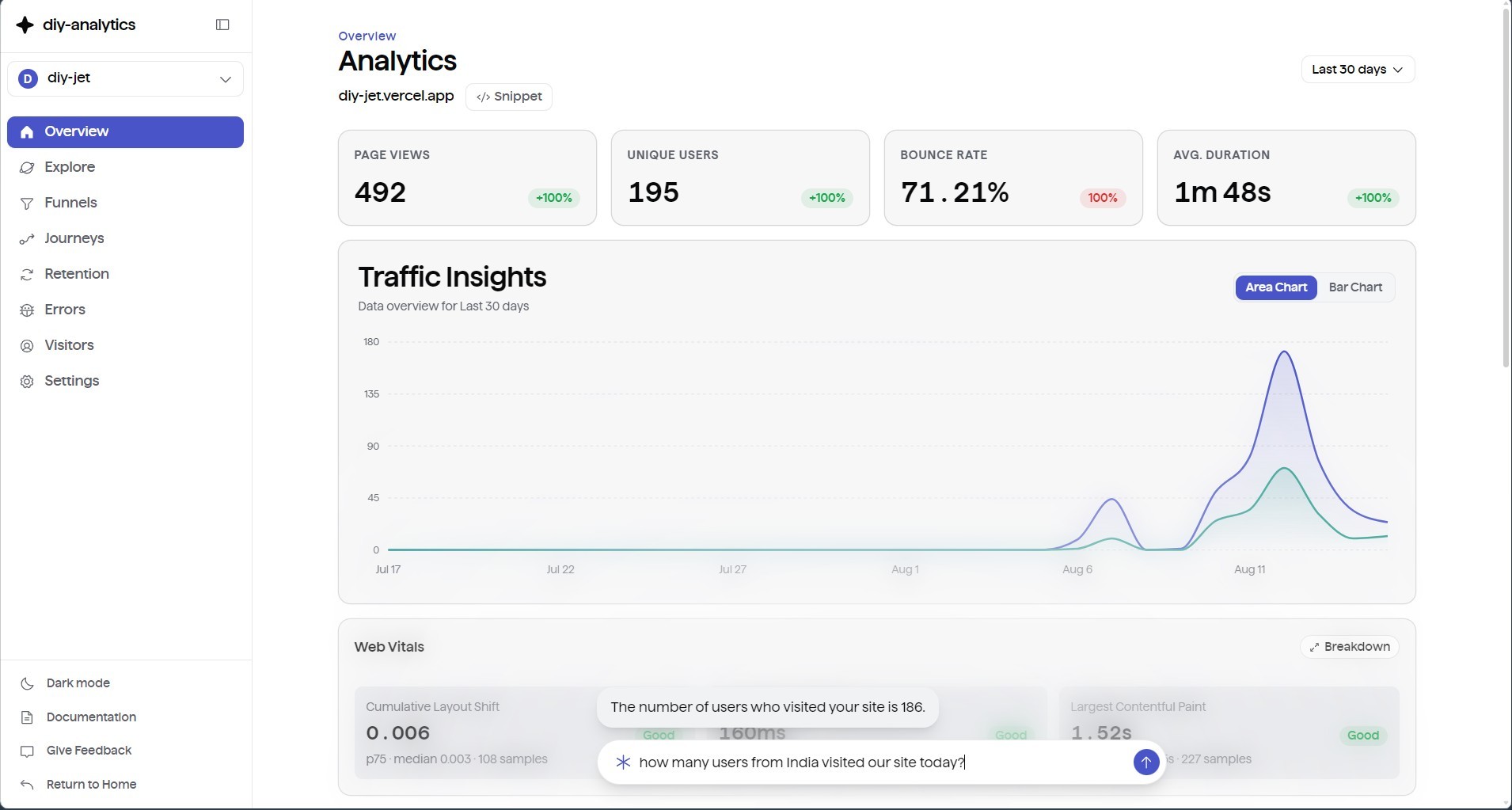The height and width of the screenshot is (810, 1512).
Task: Collapse the sidebar panel icon
Action: click(222, 25)
